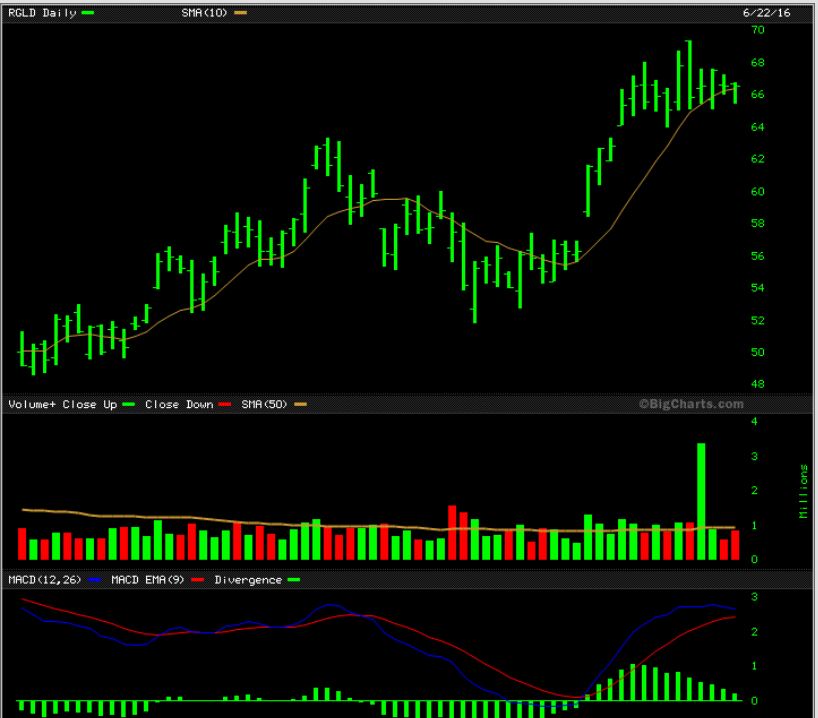Click the Close Up legend label
The height and width of the screenshot is (718, 818).
(90, 404)
